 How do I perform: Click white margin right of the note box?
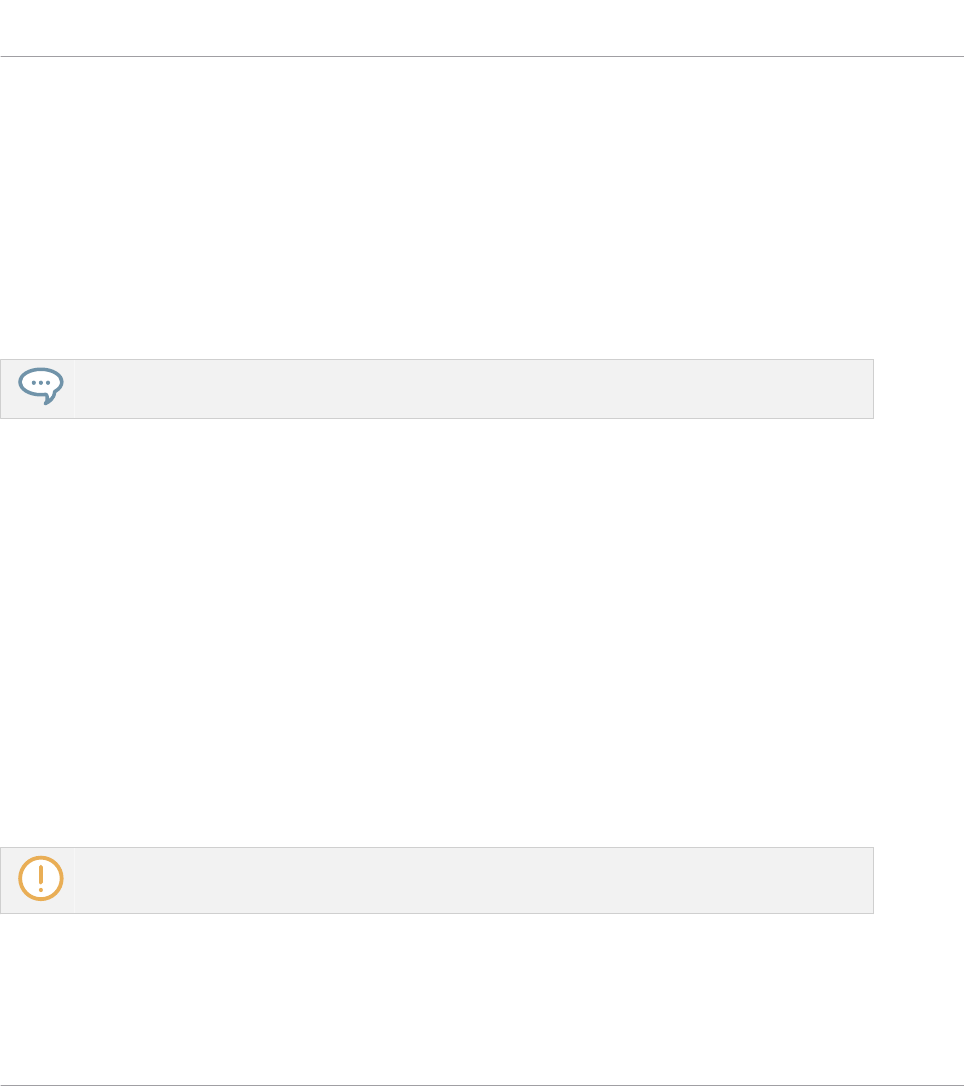[x=920, y=388]
